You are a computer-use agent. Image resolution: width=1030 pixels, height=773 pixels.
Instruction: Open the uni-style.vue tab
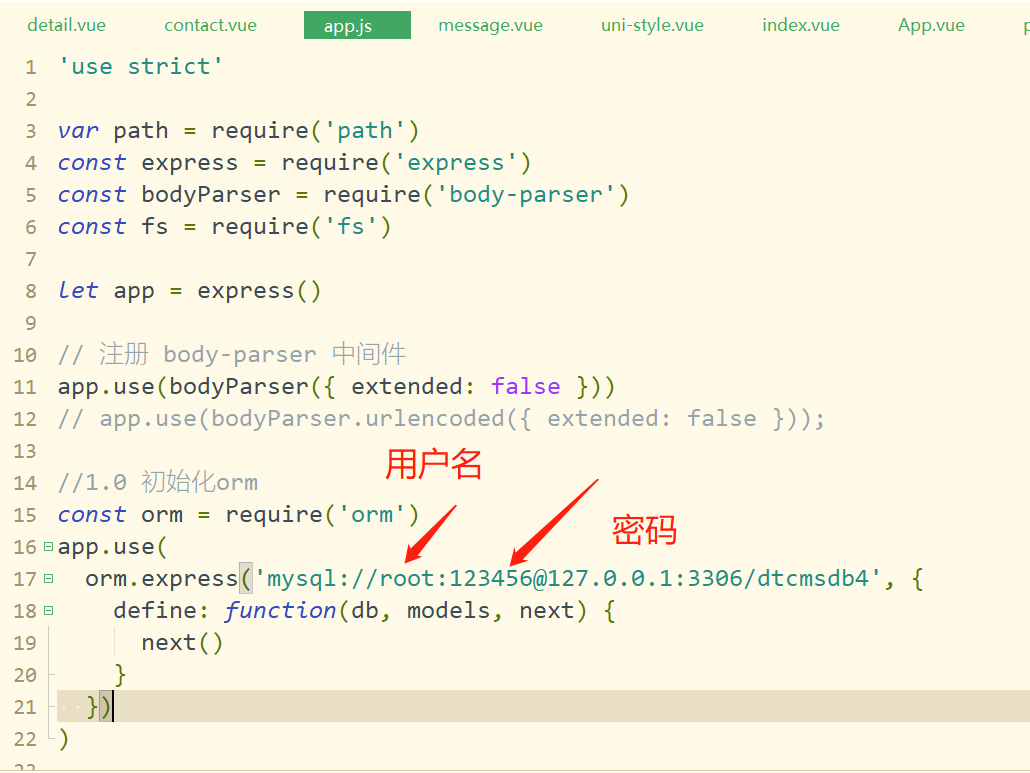click(652, 25)
